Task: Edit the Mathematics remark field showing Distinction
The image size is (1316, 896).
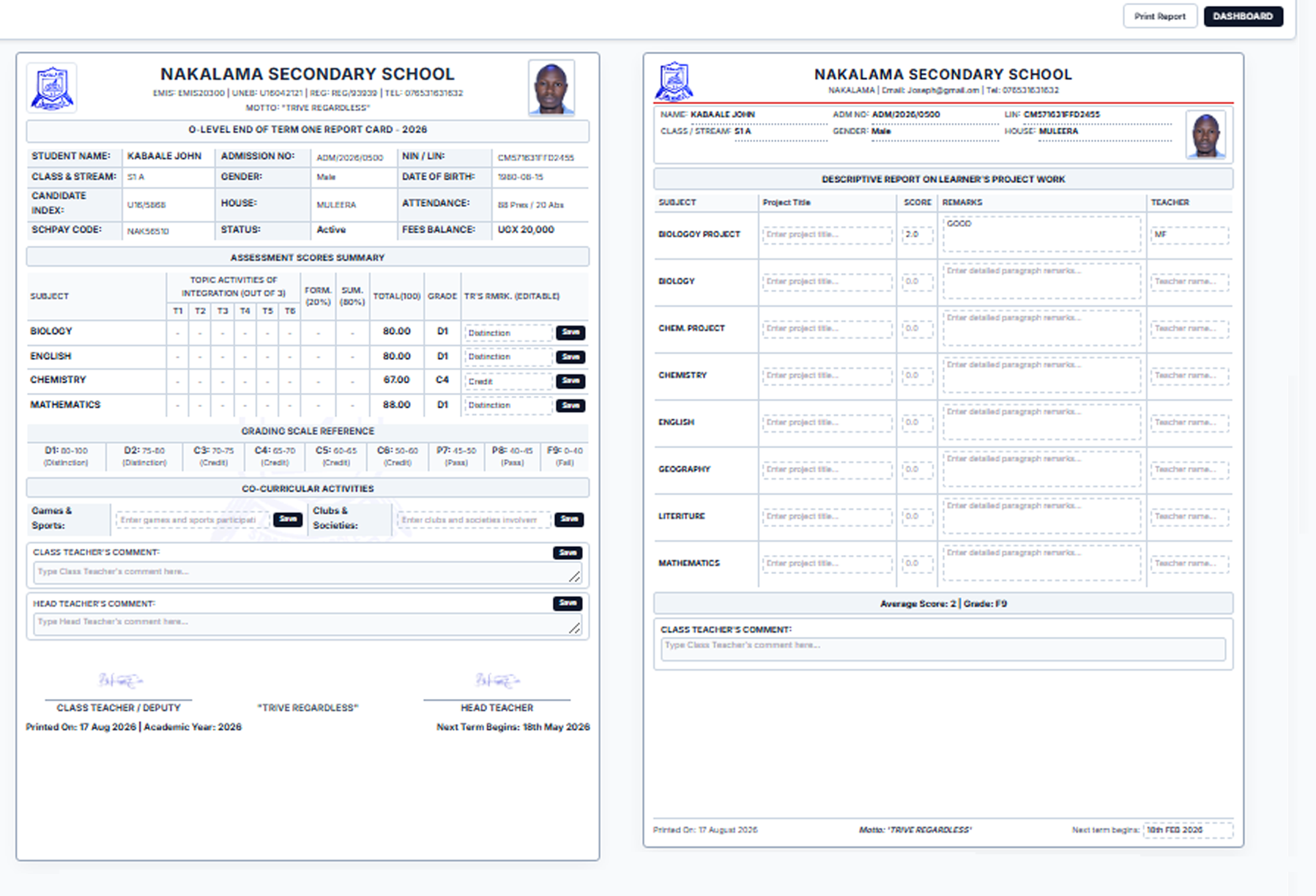Action: 508,406
